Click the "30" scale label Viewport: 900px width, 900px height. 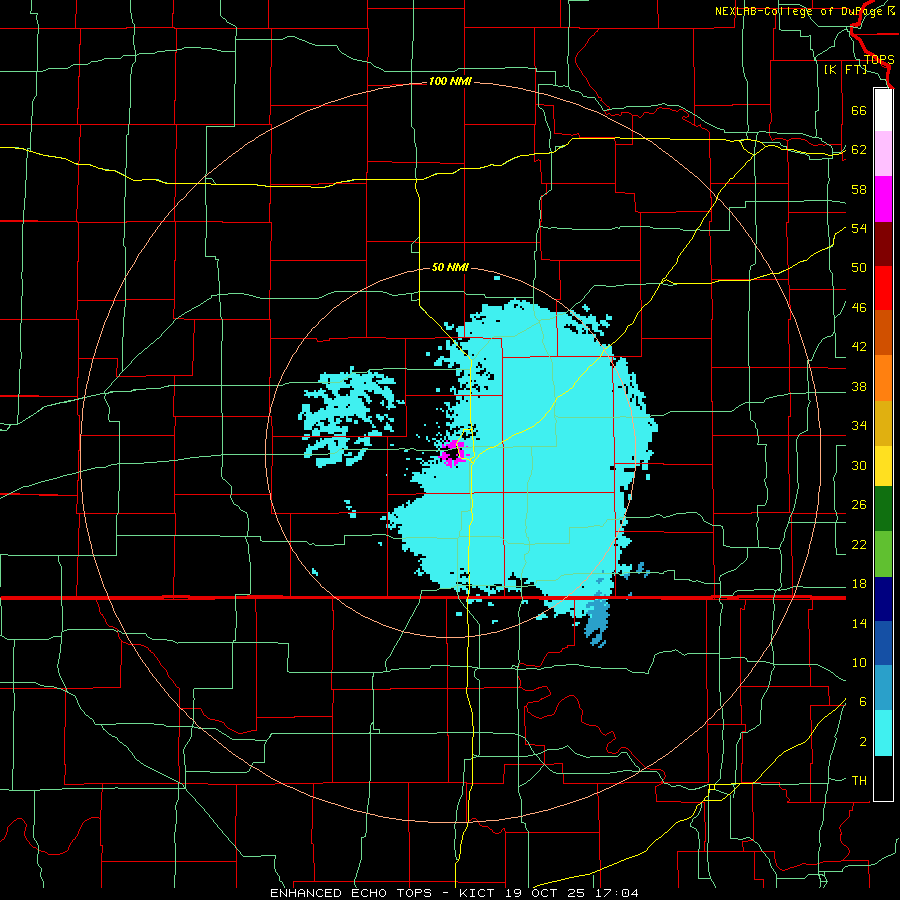[x=859, y=465]
